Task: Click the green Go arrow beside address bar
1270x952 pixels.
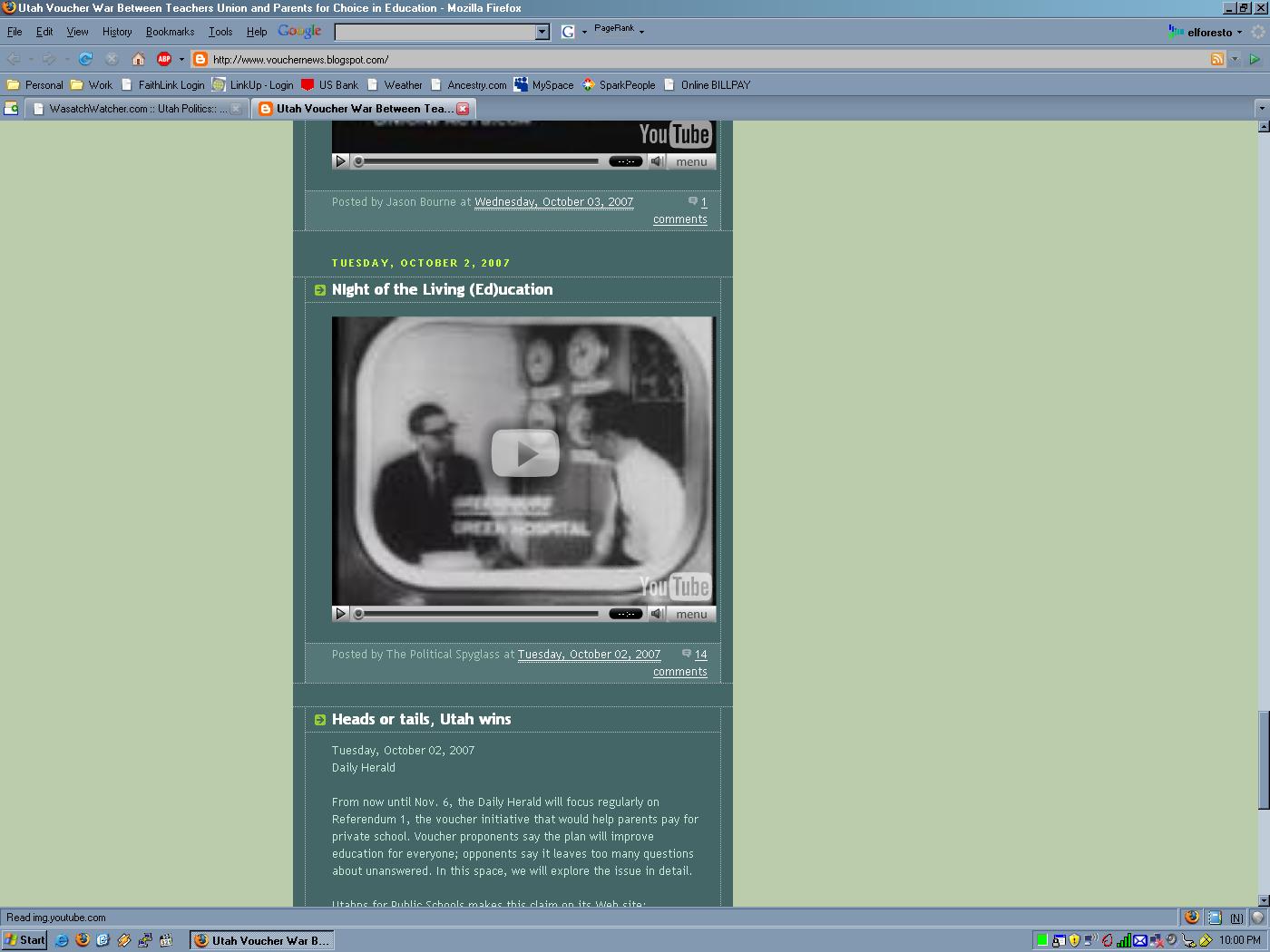Action: pos(1255,59)
